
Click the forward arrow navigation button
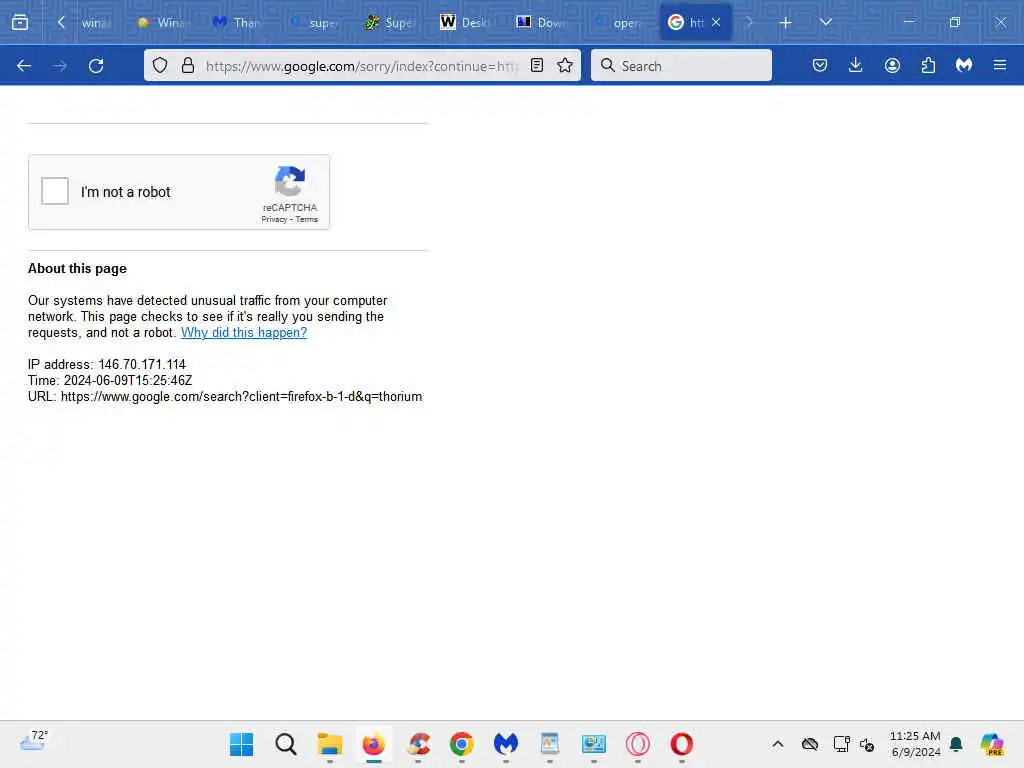60,66
